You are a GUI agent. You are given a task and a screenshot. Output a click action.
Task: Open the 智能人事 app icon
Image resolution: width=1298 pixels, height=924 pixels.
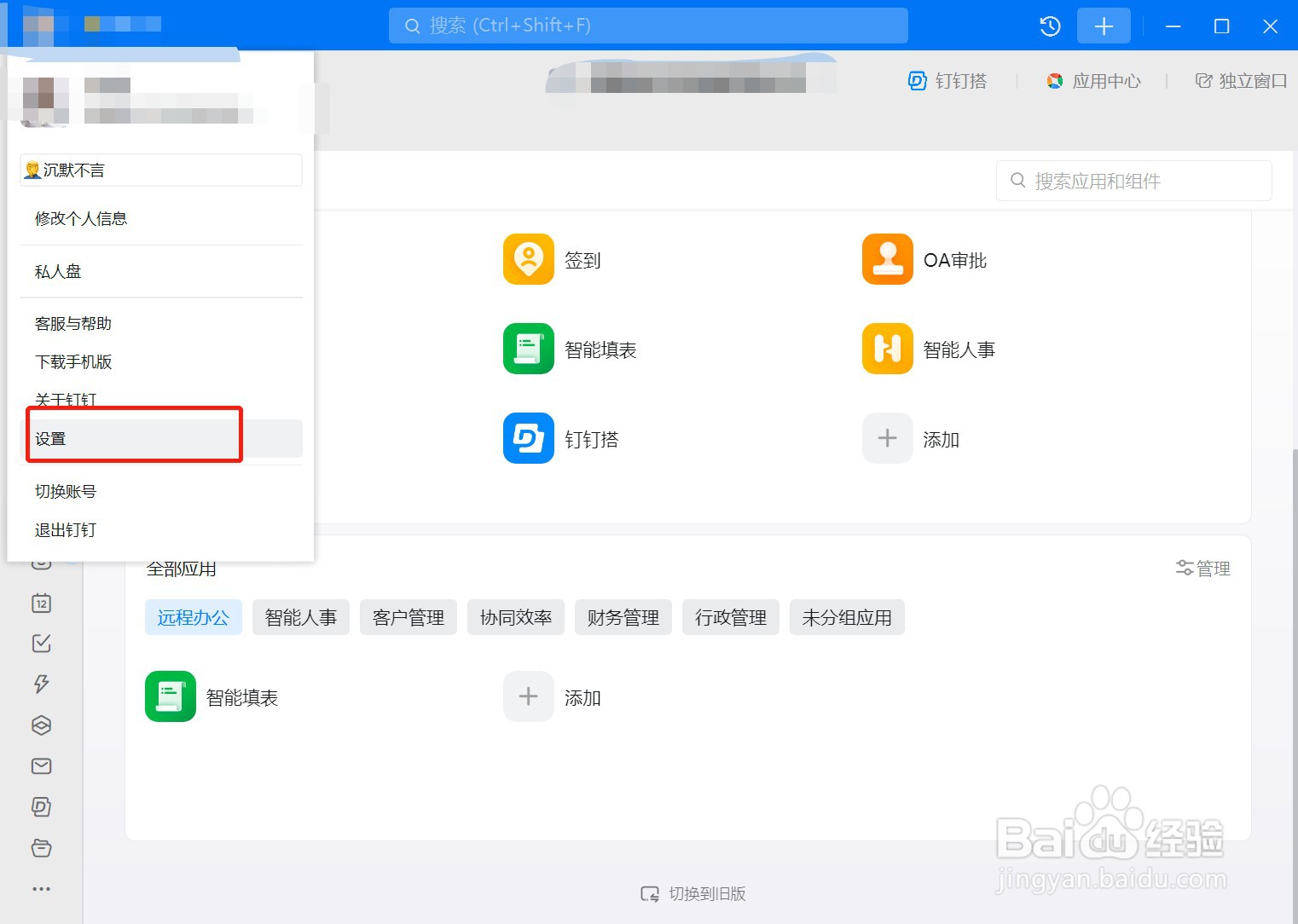coord(887,349)
